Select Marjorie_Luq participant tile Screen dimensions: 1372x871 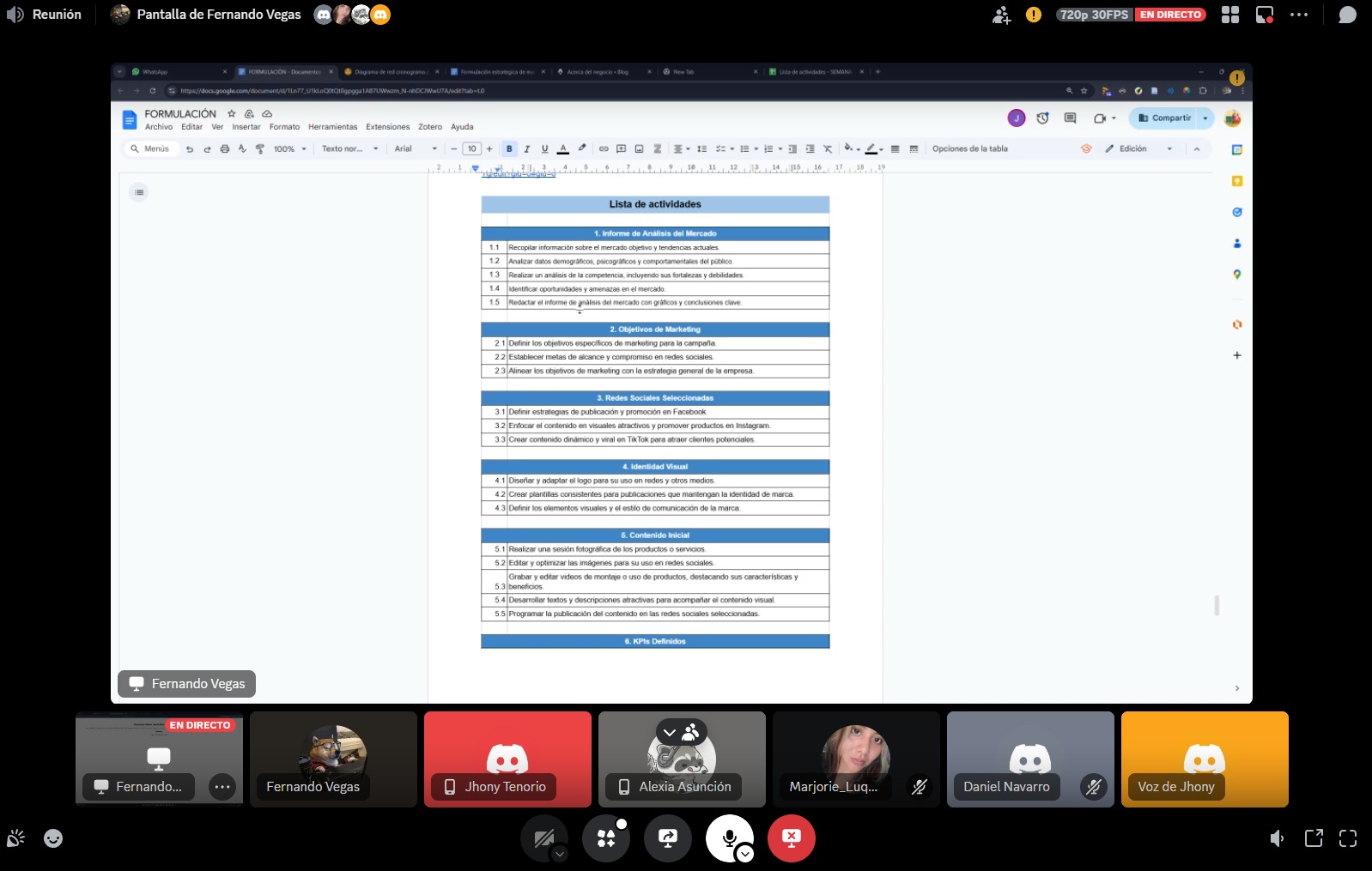point(856,759)
